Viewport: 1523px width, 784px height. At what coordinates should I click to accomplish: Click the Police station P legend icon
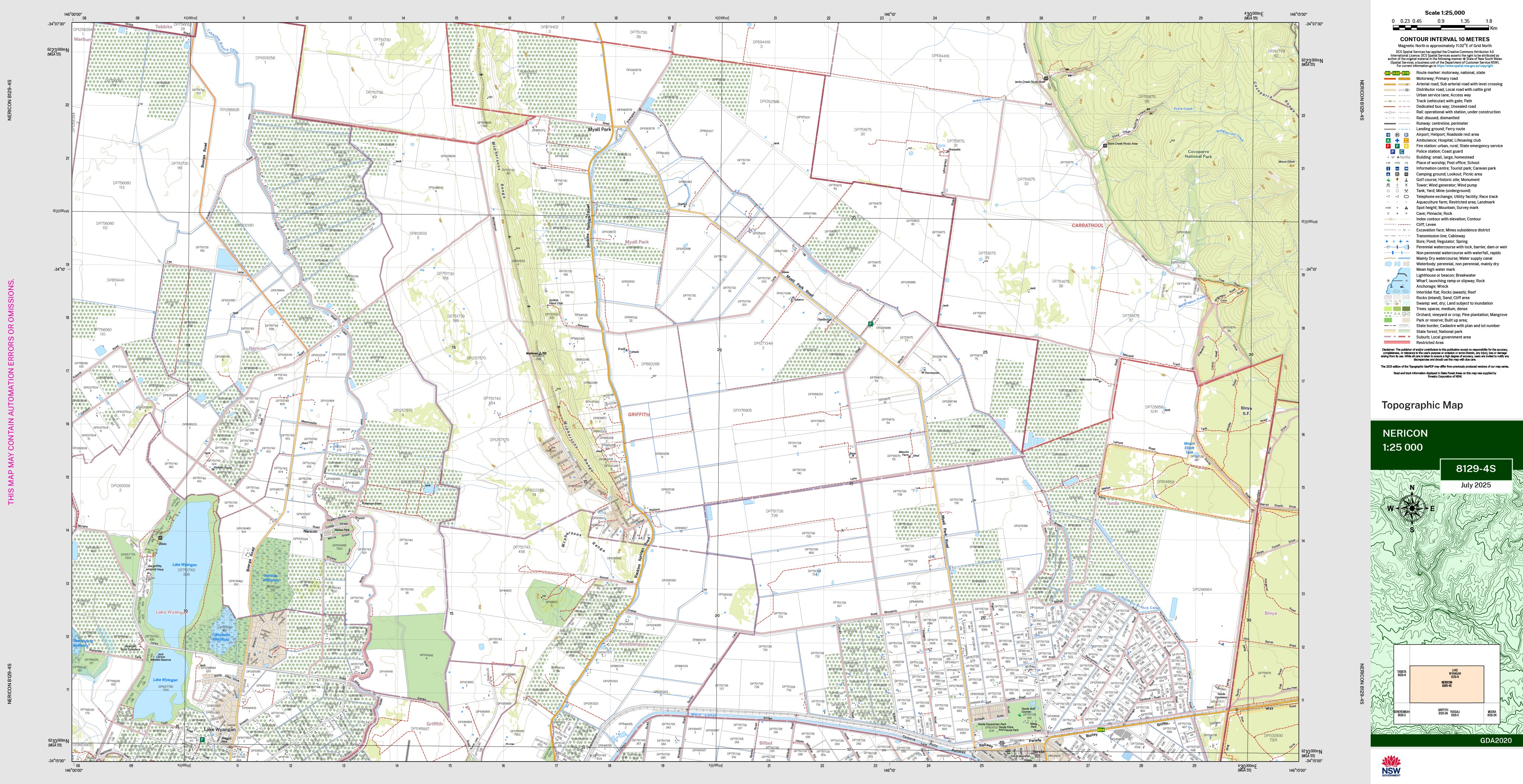(x=1393, y=152)
